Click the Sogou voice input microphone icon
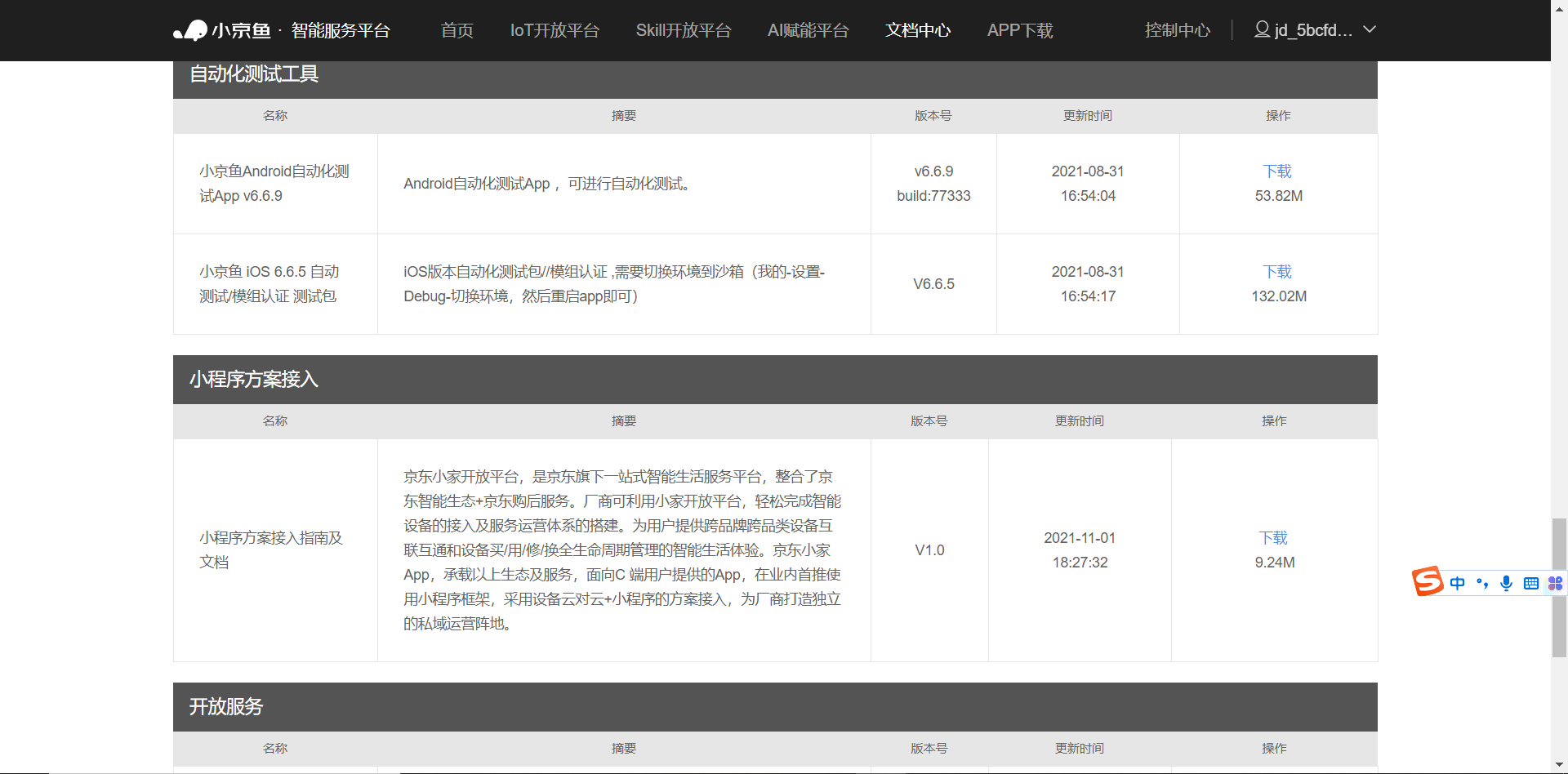 point(1506,583)
